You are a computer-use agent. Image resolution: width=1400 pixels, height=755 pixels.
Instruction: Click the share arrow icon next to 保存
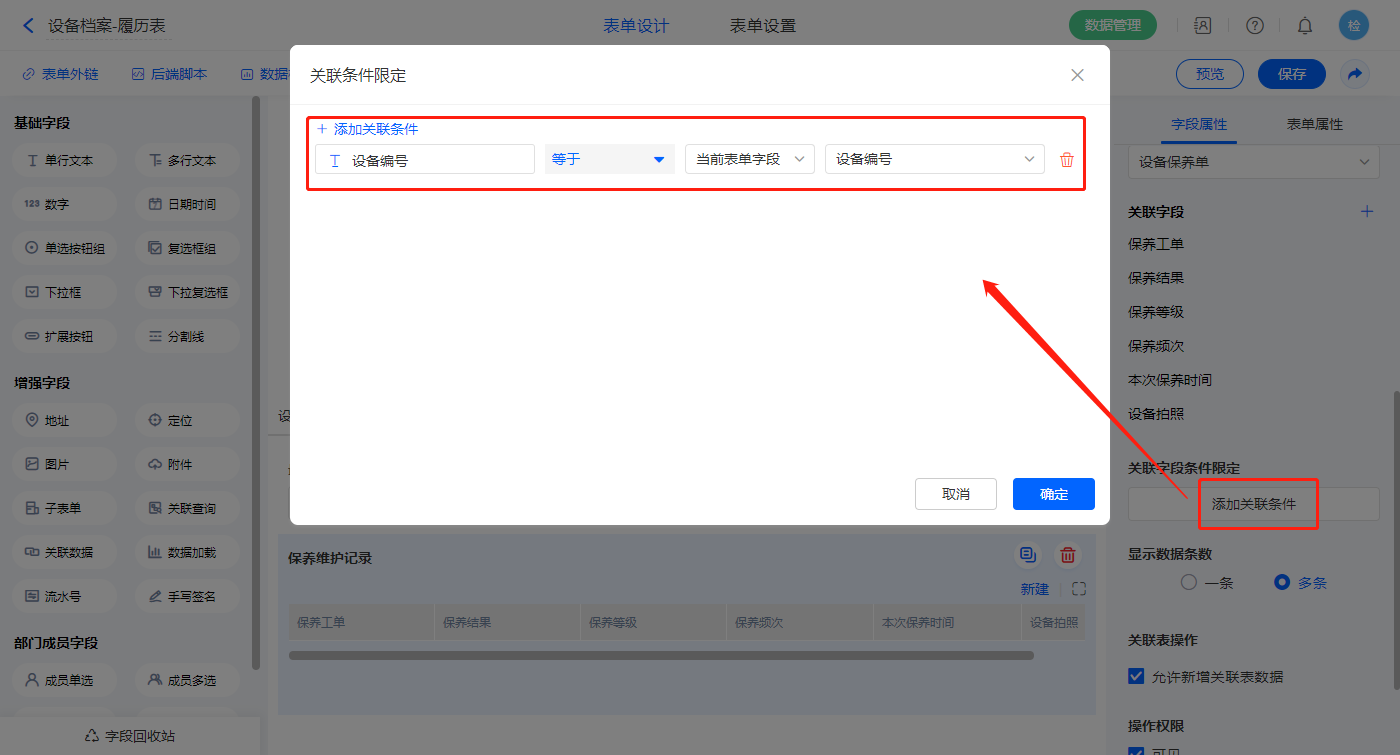point(1354,74)
